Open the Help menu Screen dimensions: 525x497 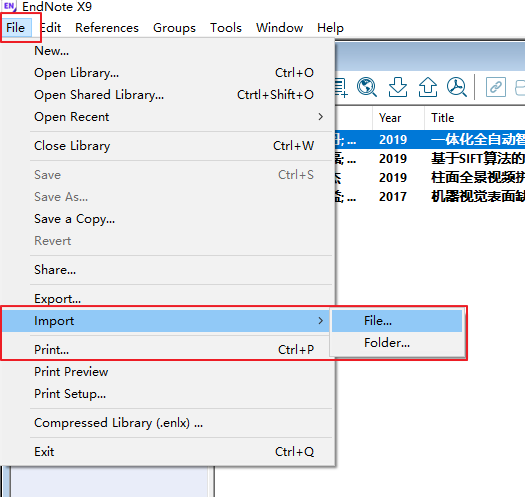(x=330, y=27)
